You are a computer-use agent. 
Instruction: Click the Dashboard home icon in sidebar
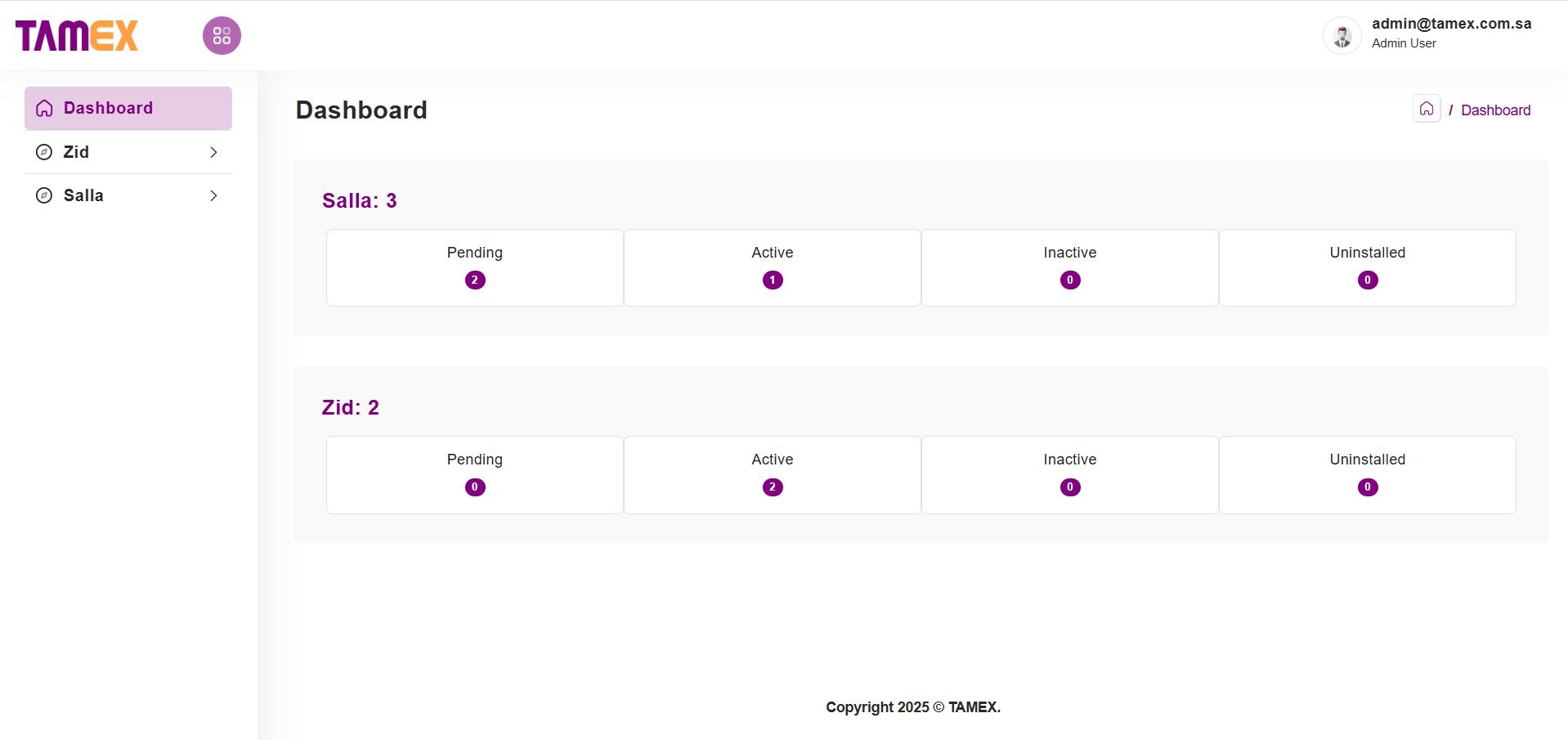coord(44,109)
